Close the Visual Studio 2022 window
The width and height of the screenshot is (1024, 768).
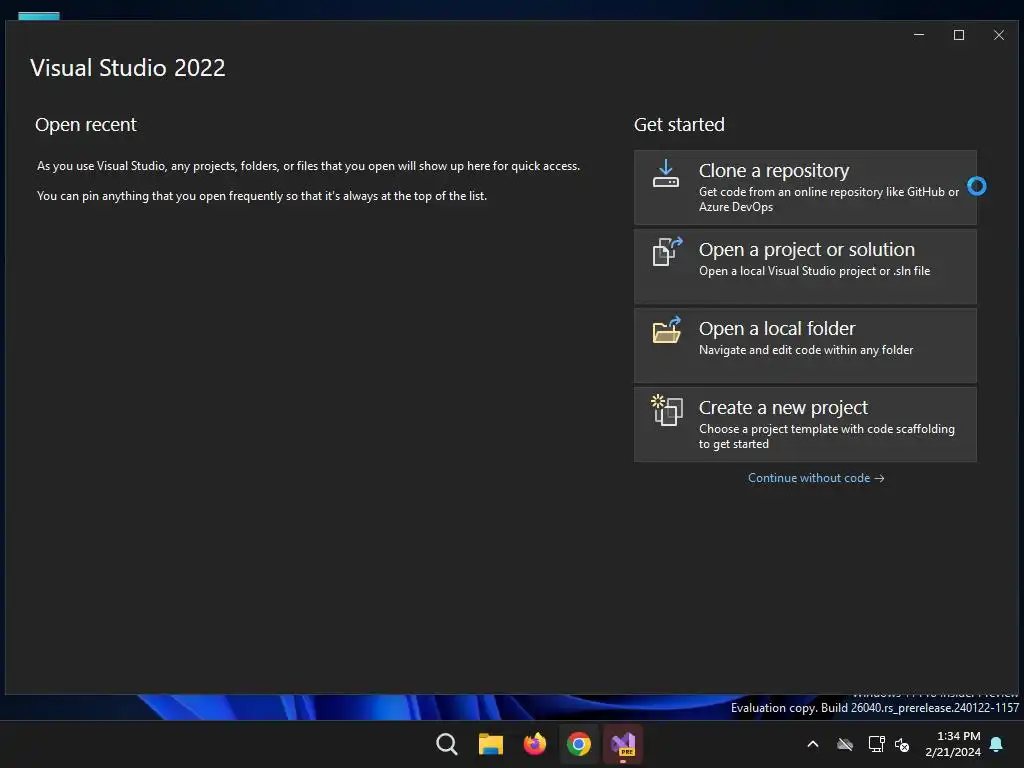tap(999, 35)
